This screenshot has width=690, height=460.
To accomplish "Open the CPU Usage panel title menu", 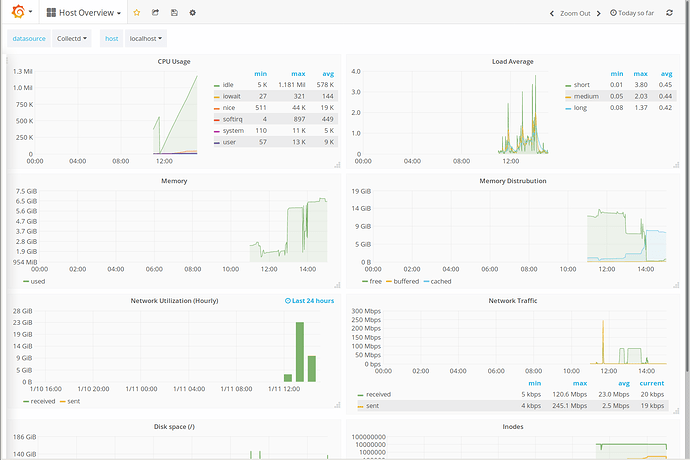I will [x=174, y=62].
